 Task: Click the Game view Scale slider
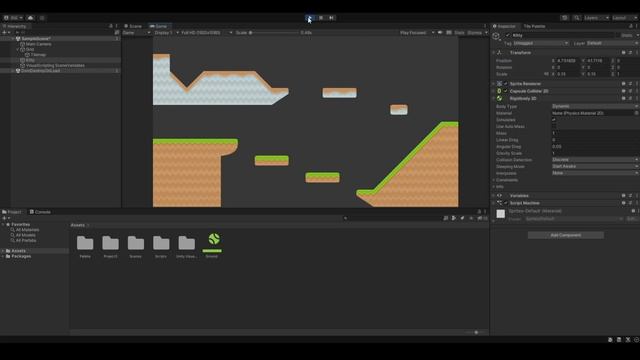point(273,33)
